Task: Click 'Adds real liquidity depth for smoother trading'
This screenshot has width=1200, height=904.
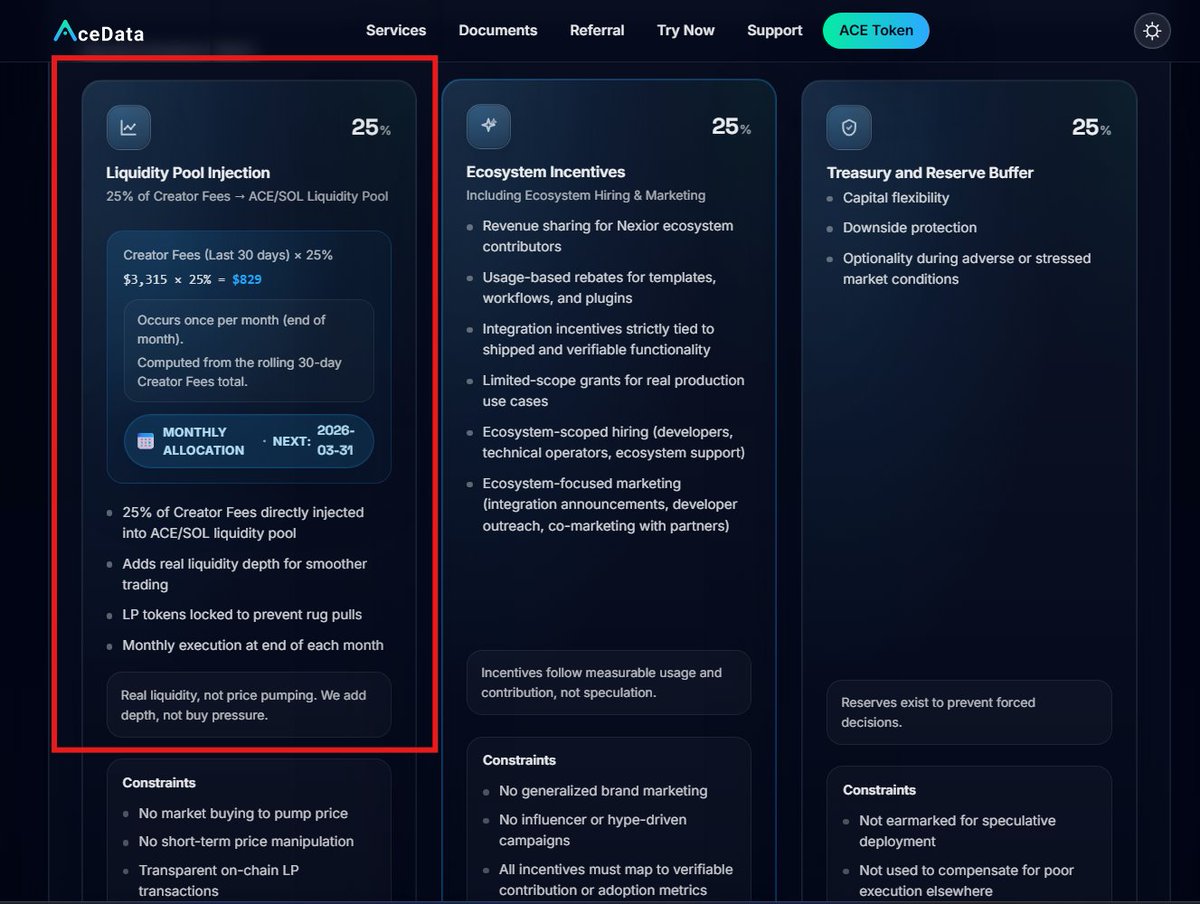Action: pyautogui.click(x=244, y=574)
